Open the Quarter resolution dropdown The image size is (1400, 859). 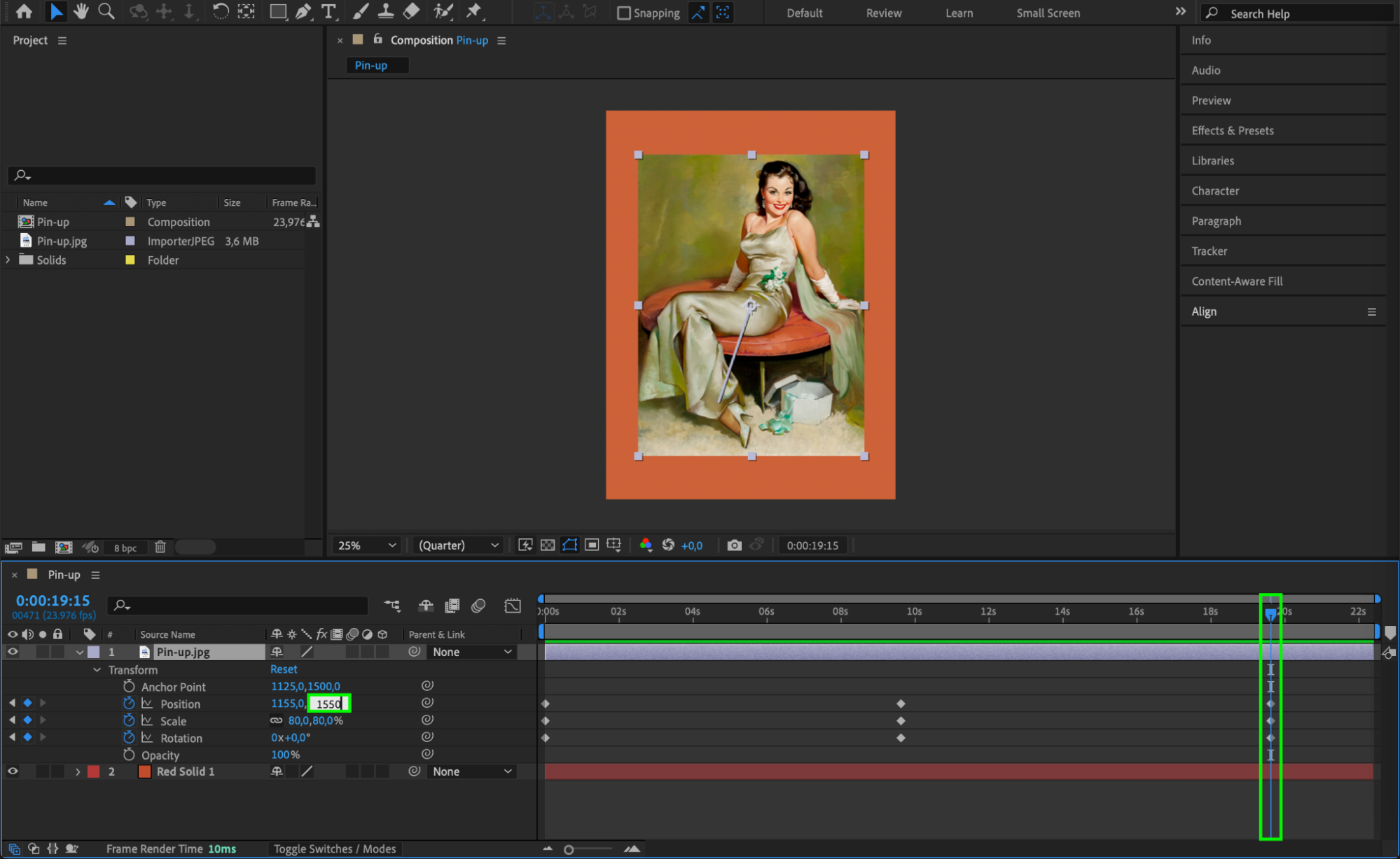point(458,545)
